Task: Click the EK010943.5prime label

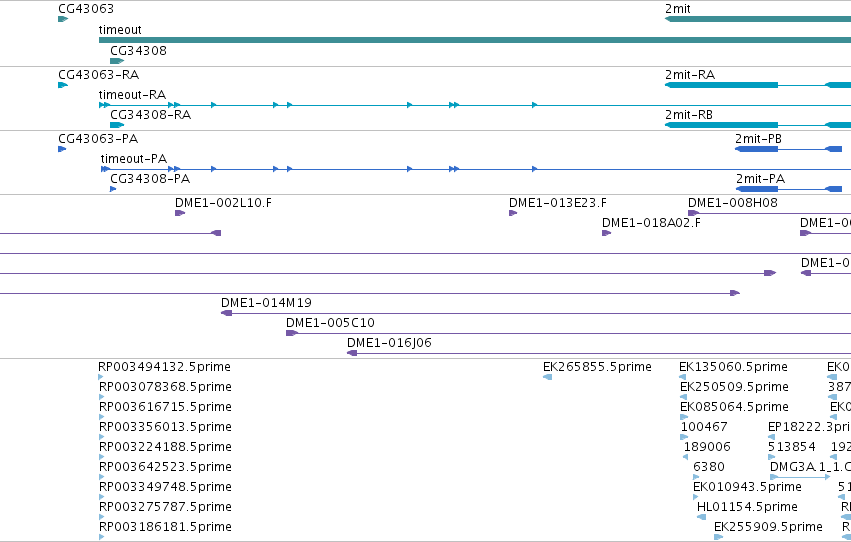Action: point(747,487)
